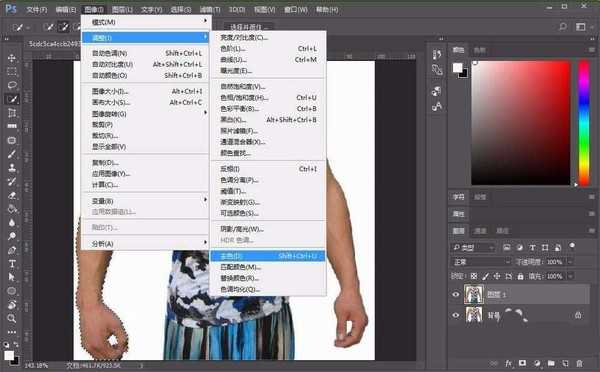Select the Zoom magnifier tool in the toolbox
The width and height of the screenshot is (600, 372).
(x=12, y=318)
